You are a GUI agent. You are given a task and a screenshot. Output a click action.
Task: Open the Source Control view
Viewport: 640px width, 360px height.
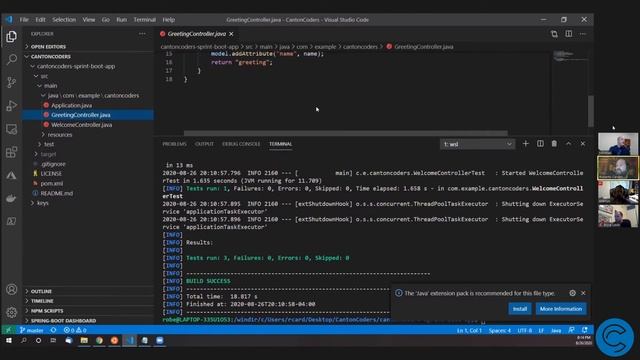(x=11, y=82)
